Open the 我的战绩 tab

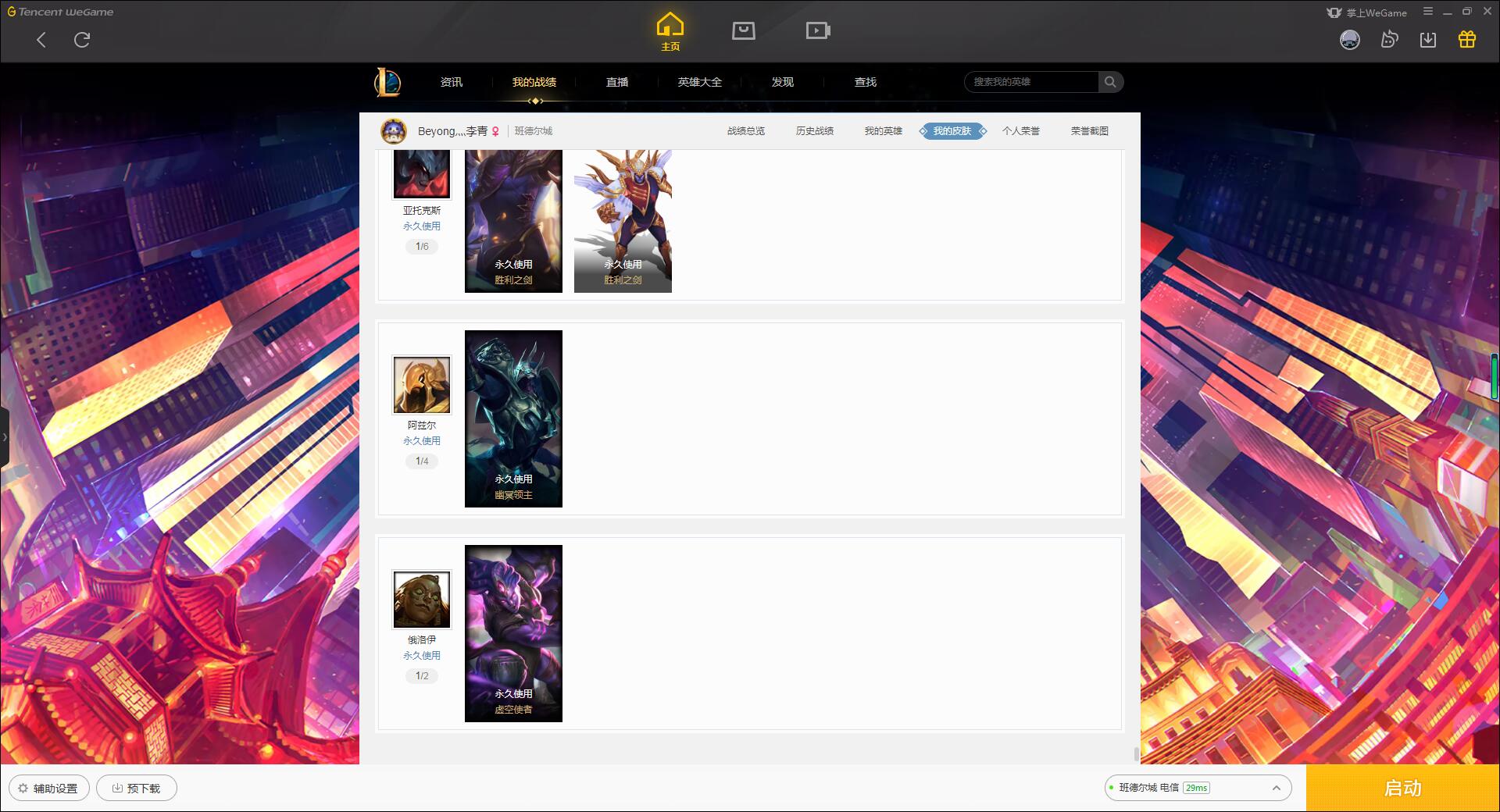point(534,82)
